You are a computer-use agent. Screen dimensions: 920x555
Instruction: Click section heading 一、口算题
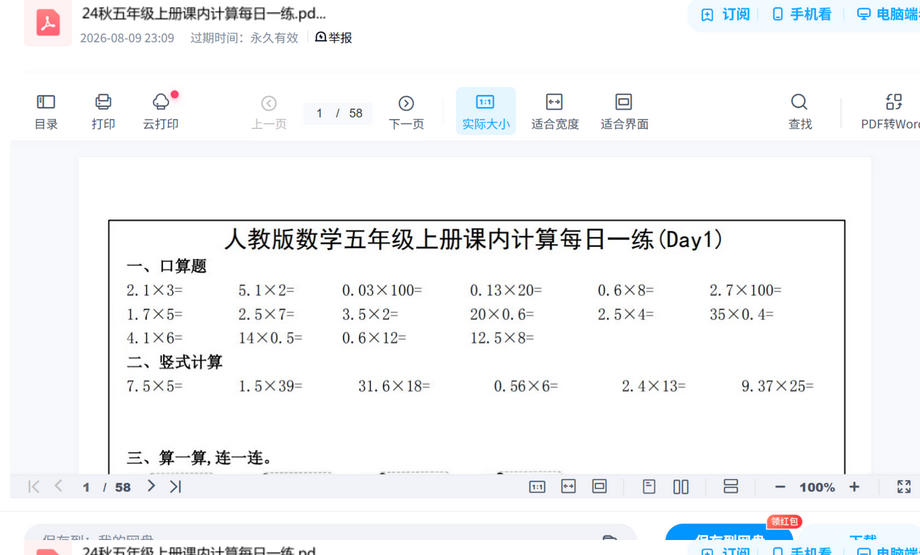(x=166, y=266)
